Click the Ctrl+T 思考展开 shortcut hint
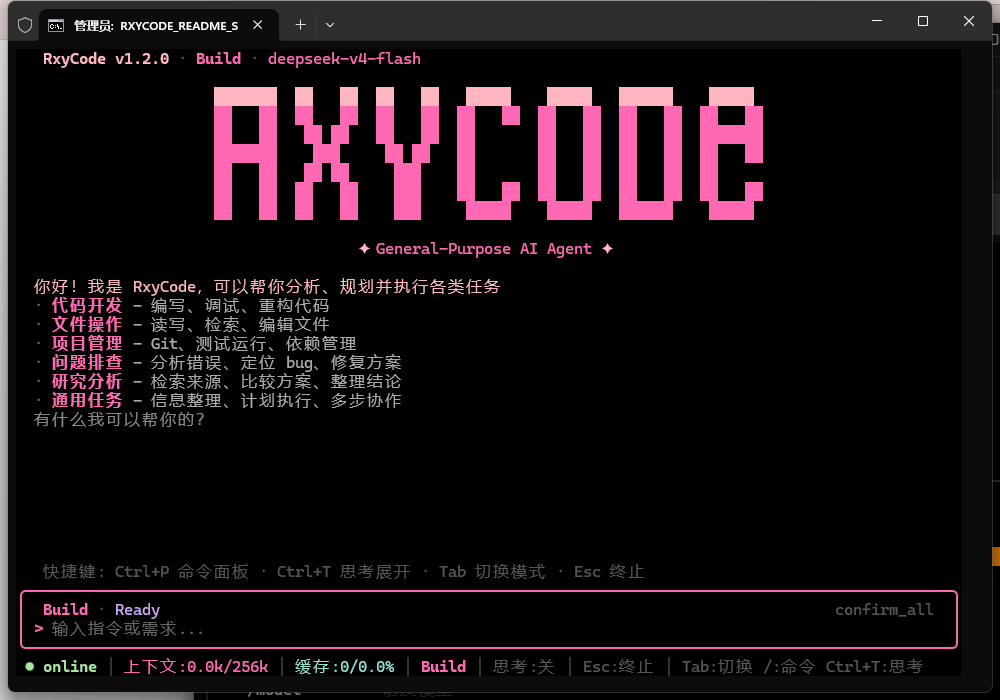1000x700 pixels. (344, 572)
